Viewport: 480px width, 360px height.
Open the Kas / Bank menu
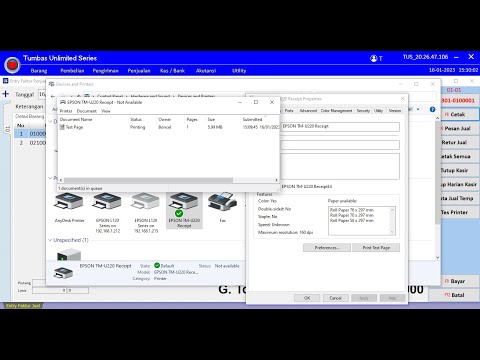point(172,71)
